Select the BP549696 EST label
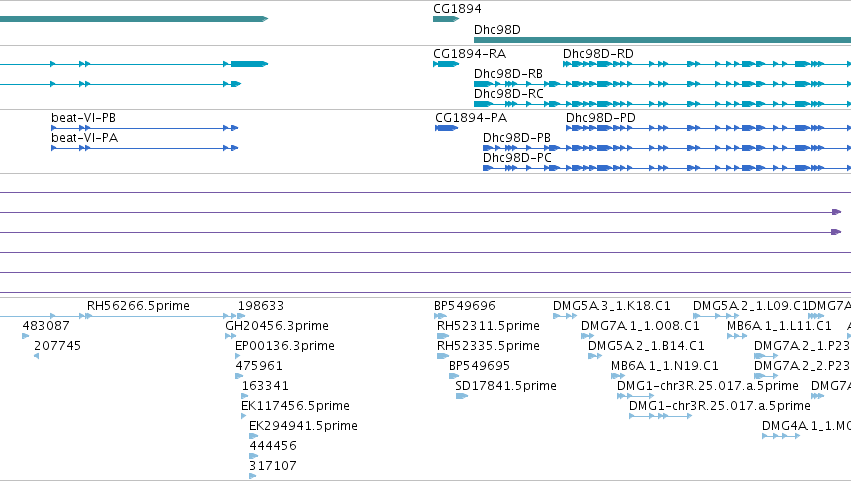Image resolution: width=851 pixels, height=481 pixels. [x=465, y=306]
